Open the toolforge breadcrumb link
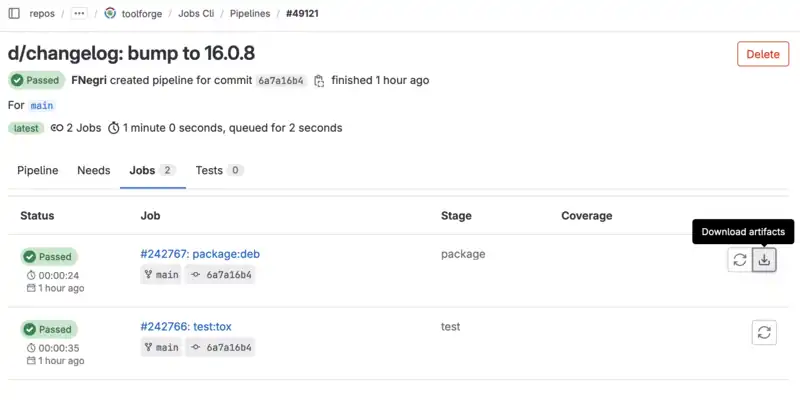This screenshot has width=800, height=400. pos(142,14)
